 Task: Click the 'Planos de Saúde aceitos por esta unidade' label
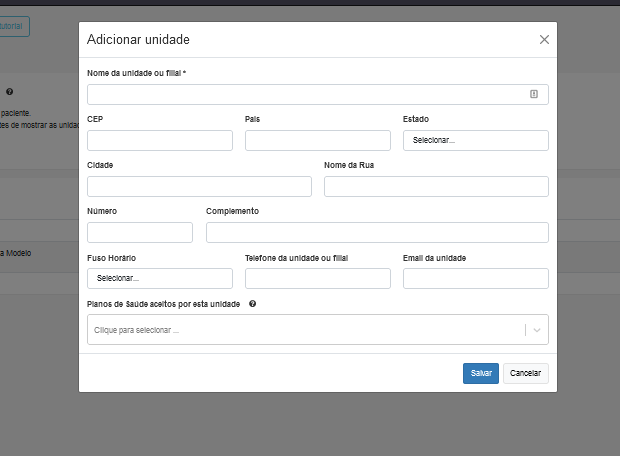click(x=163, y=304)
